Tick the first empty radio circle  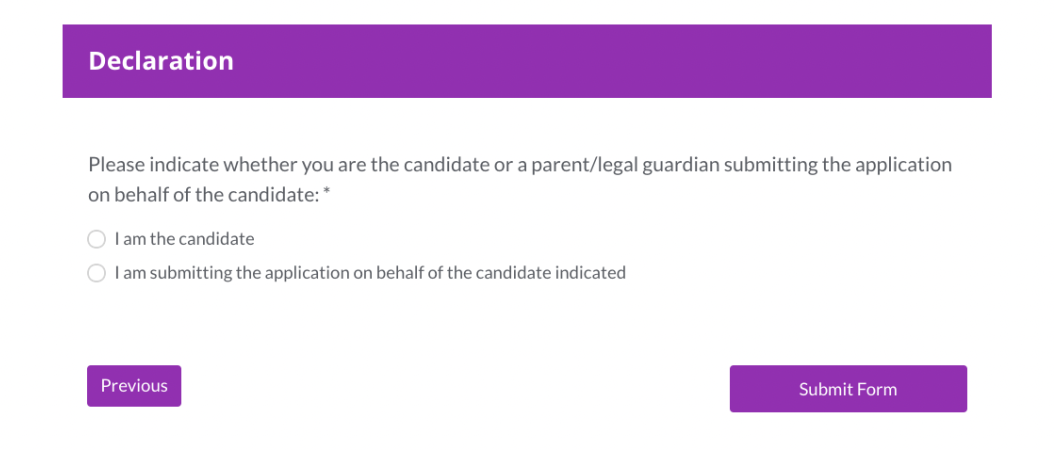pyautogui.click(x=97, y=239)
